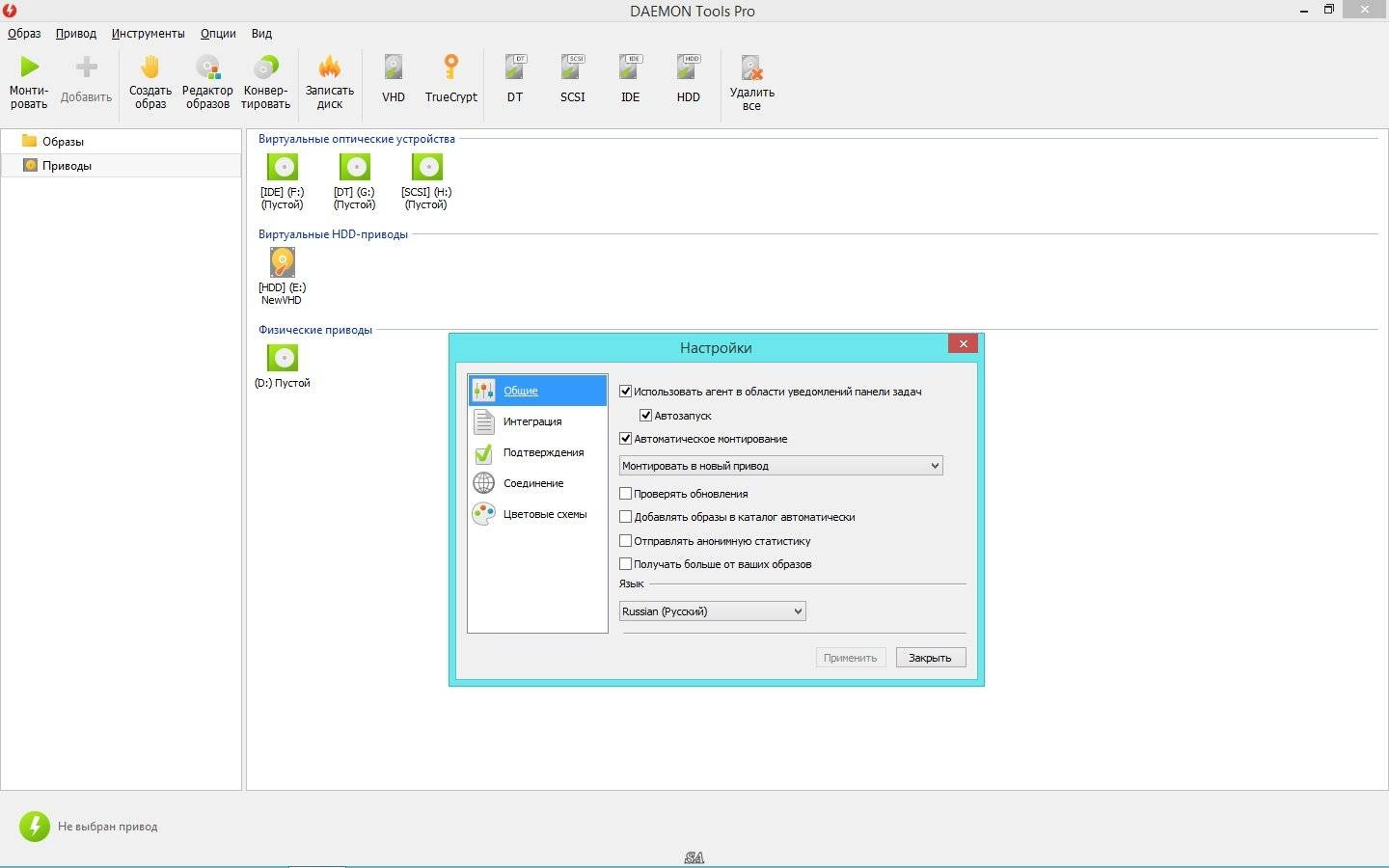Open the Опции menu
The width and height of the screenshot is (1389, 868).
[x=218, y=33]
